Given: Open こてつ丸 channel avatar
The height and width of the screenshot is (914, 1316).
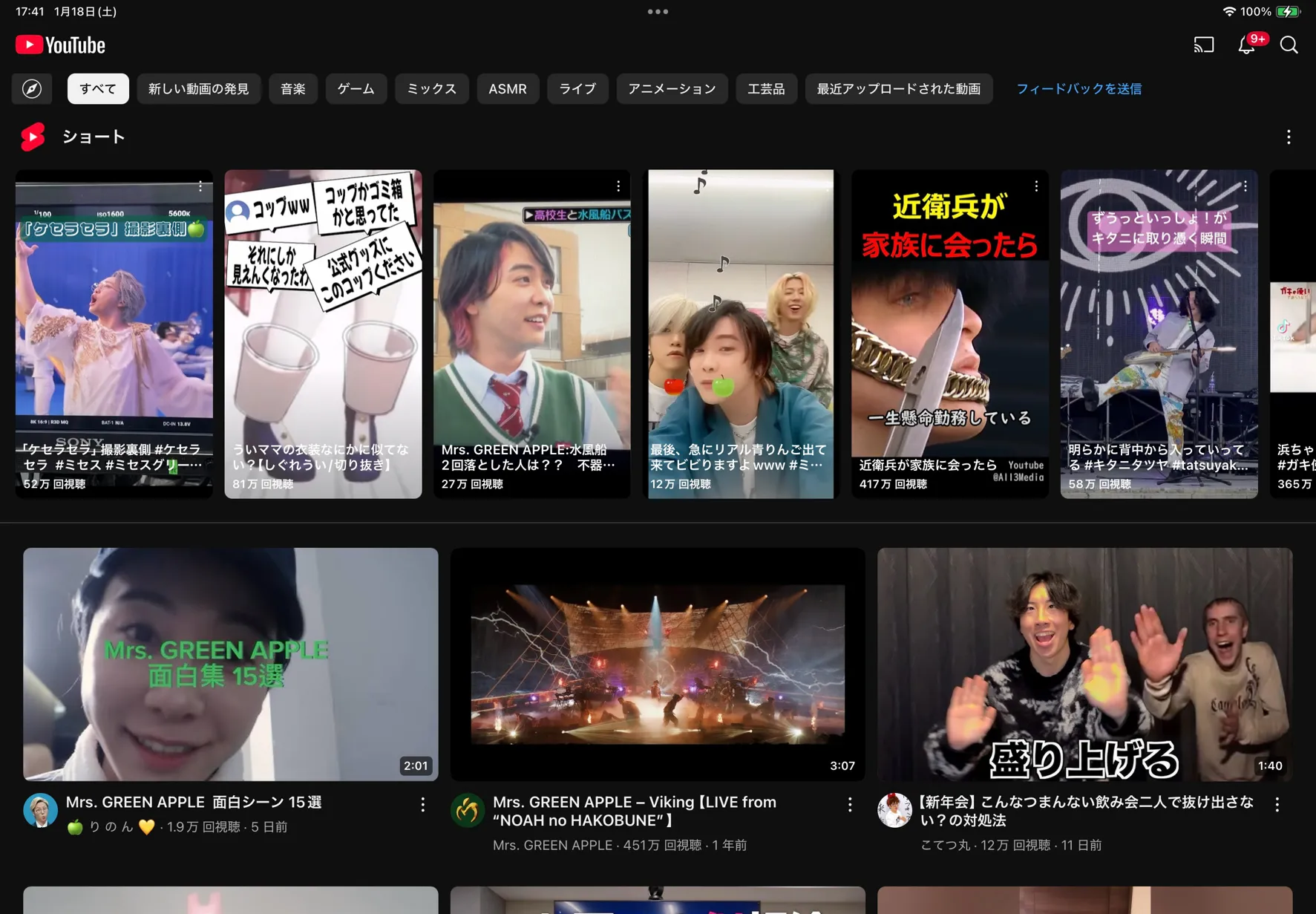Looking at the screenshot, I should click(x=894, y=810).
